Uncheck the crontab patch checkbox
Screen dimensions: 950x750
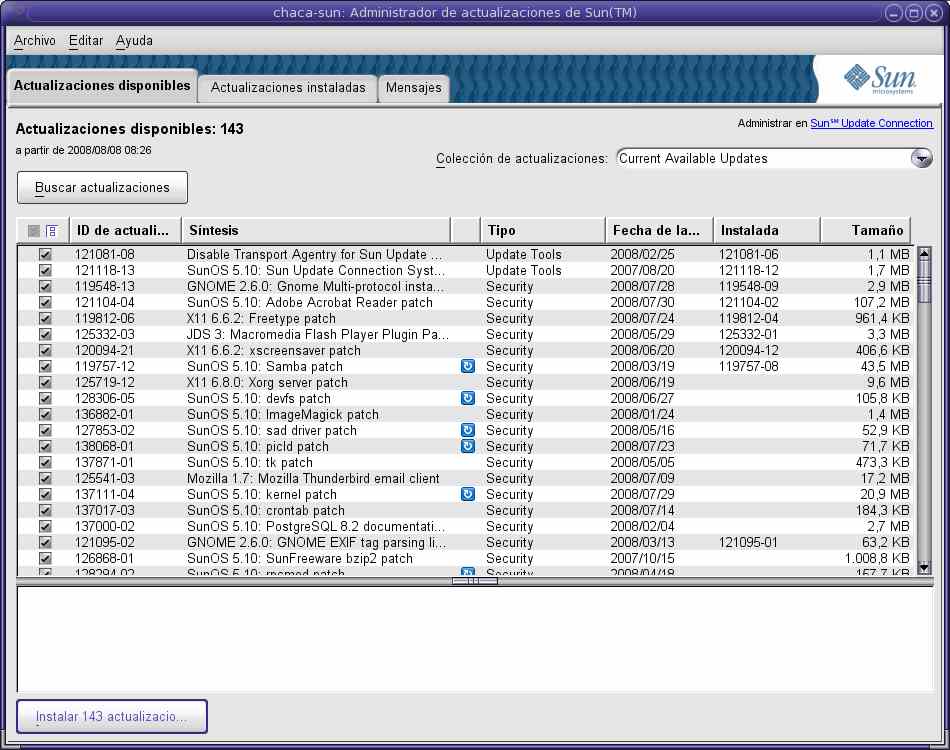pos(45,510)
